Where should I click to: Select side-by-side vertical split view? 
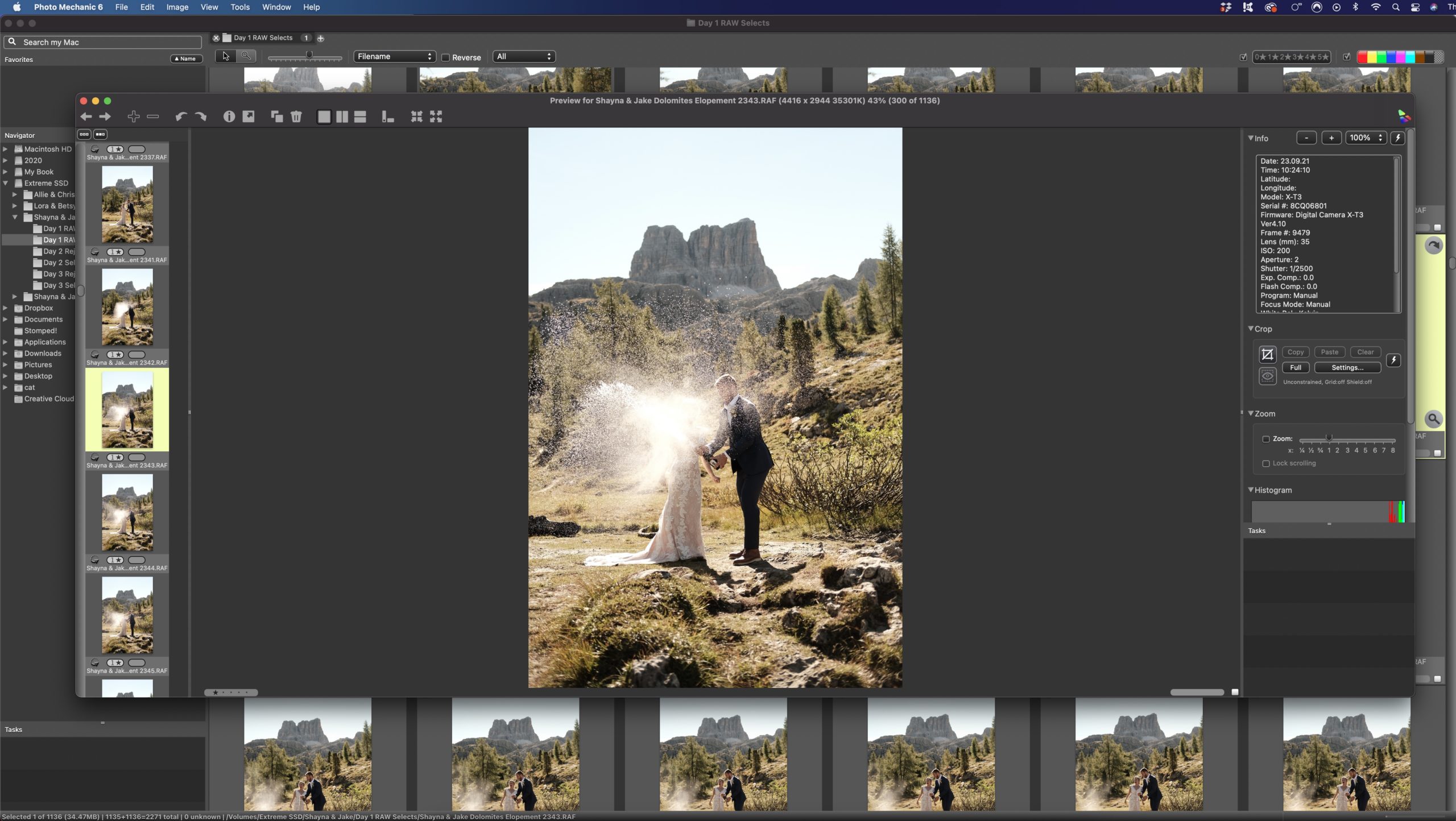[342, 117]
